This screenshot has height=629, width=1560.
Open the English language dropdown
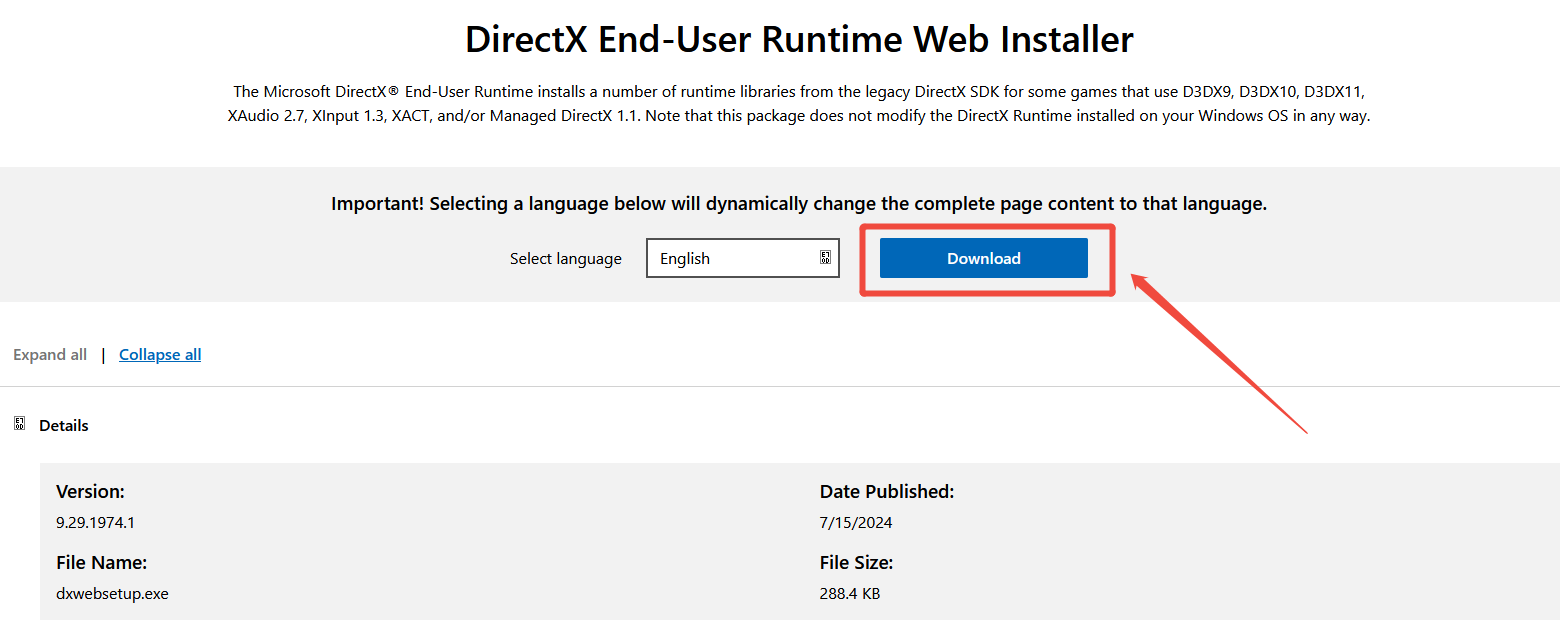click(x=743, y=258)
